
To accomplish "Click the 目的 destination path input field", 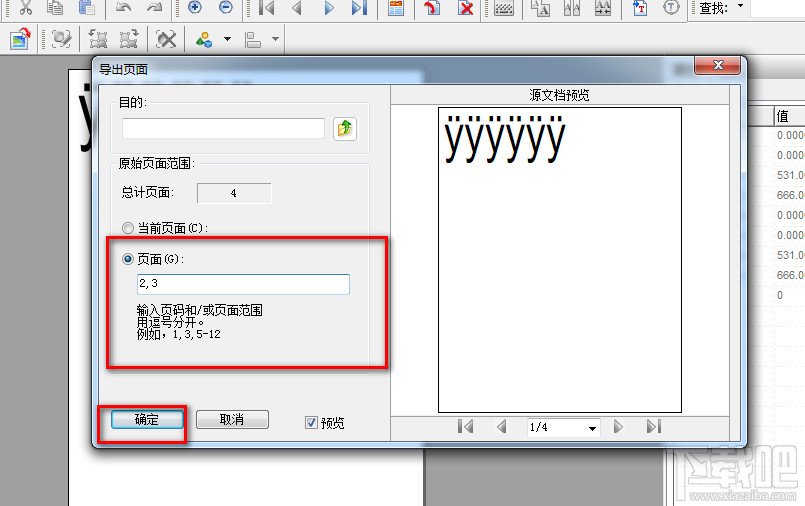I will click(223, 128).
